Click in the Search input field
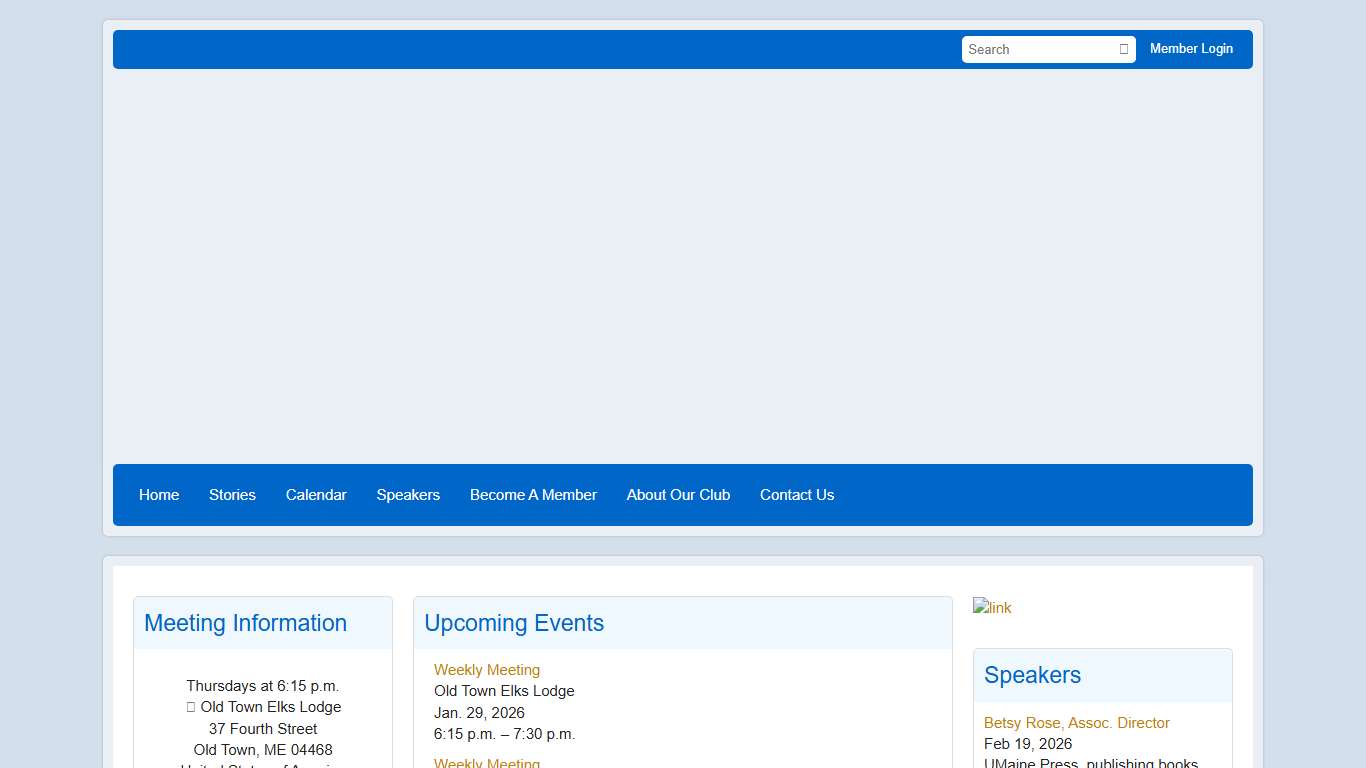 point(1030,49)
